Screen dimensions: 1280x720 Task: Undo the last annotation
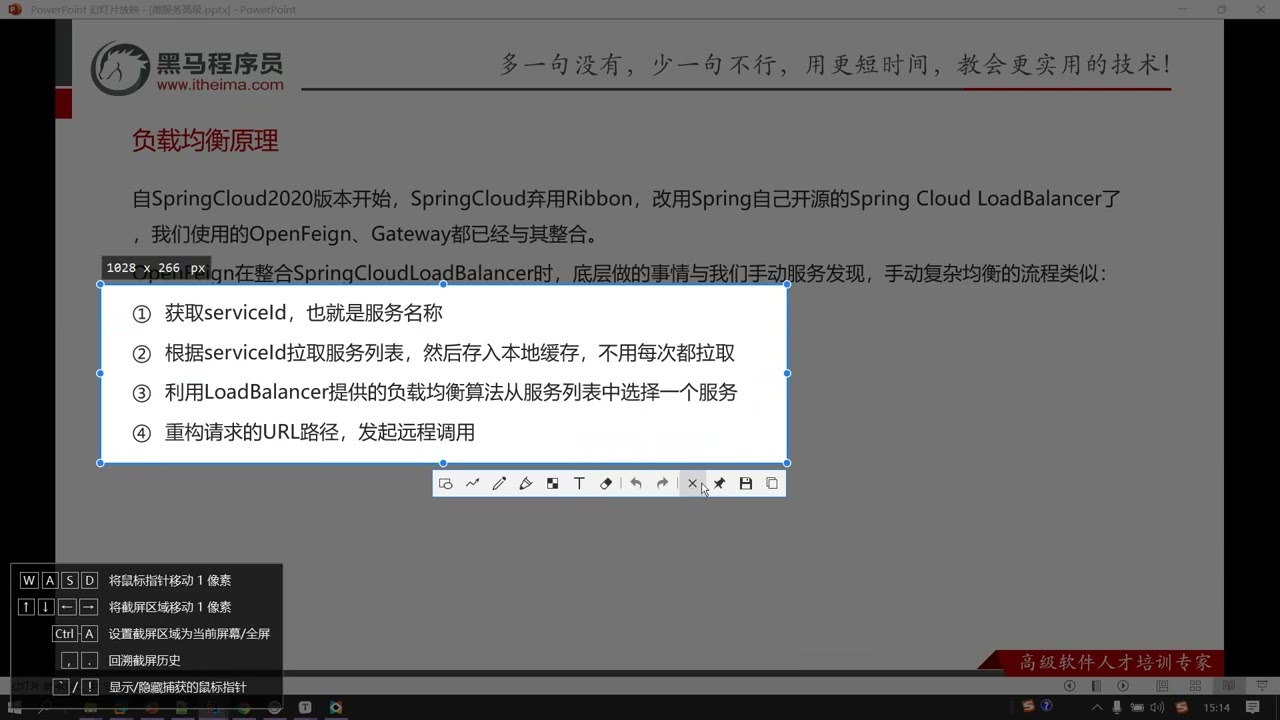click(x=635, y=484)
